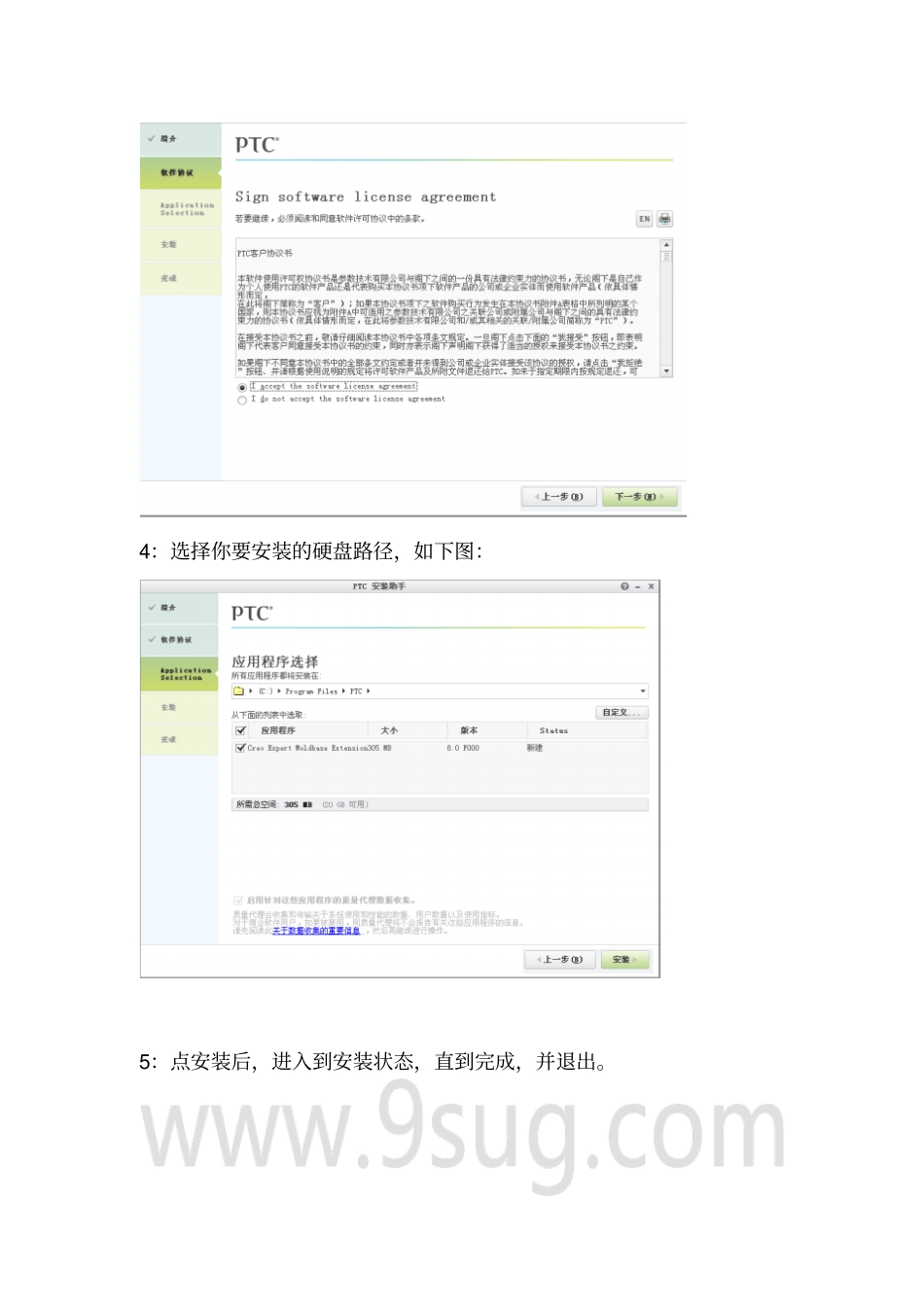Toggle quality agent data collection checkbox
924x1308 pixels.
click(x=238, y=901)
